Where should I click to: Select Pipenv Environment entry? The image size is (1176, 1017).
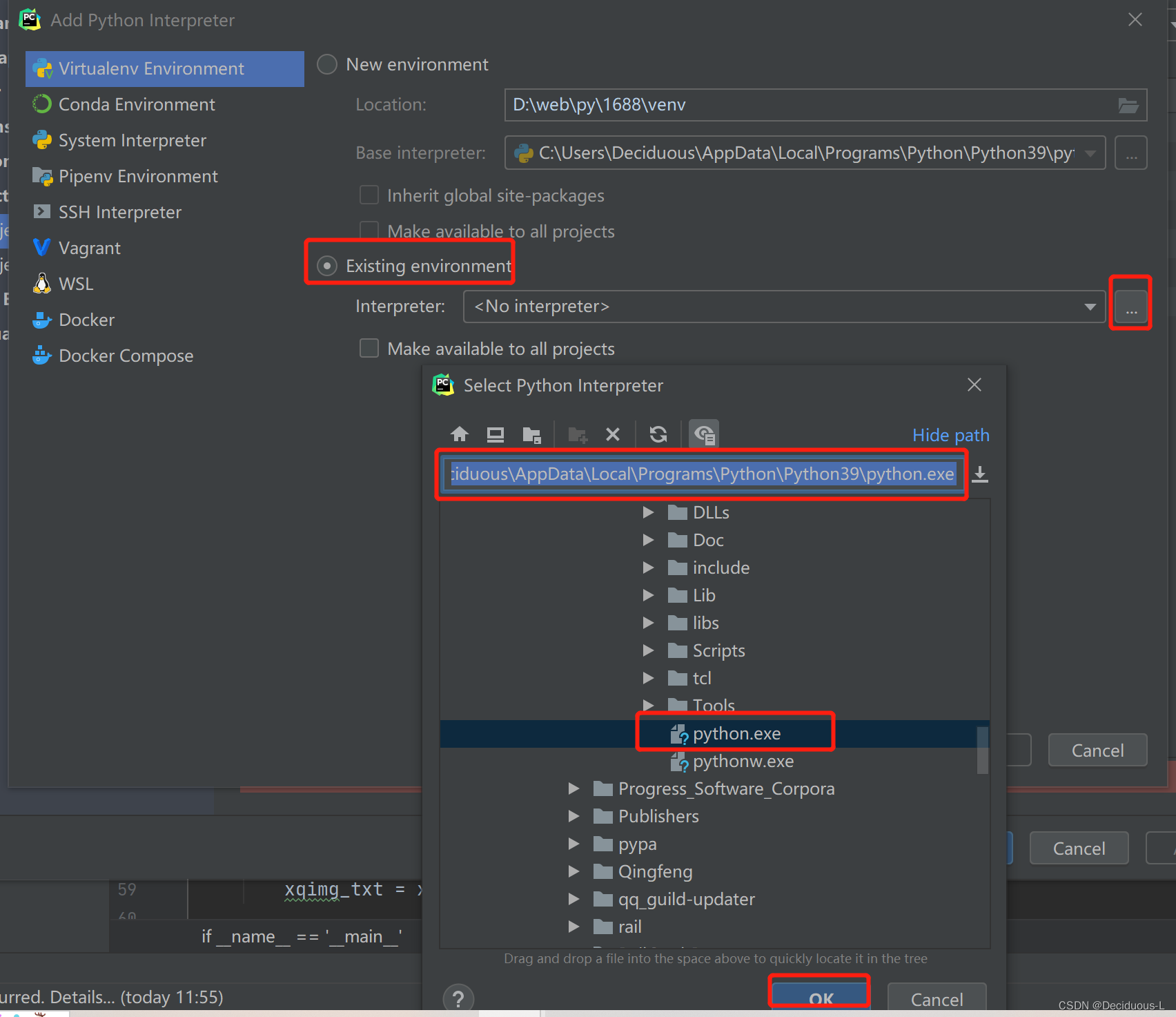click(x=165, y=176)
